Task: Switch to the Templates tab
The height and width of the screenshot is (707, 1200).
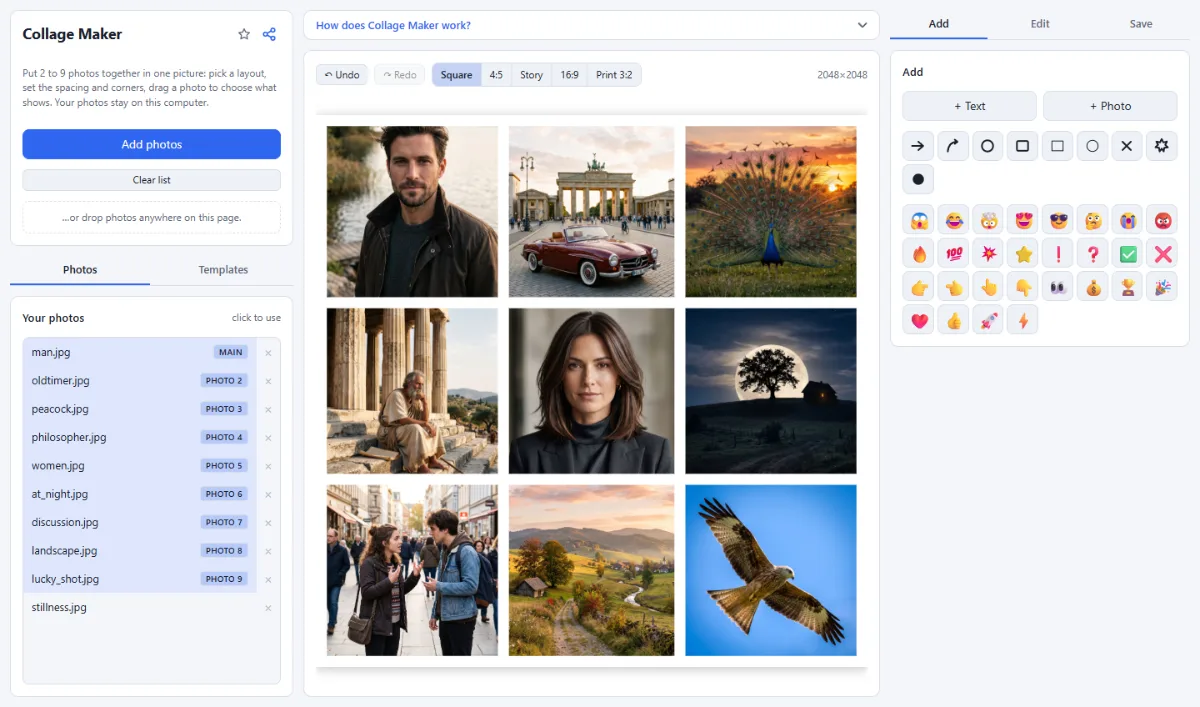Action: [x=223, y=270]
